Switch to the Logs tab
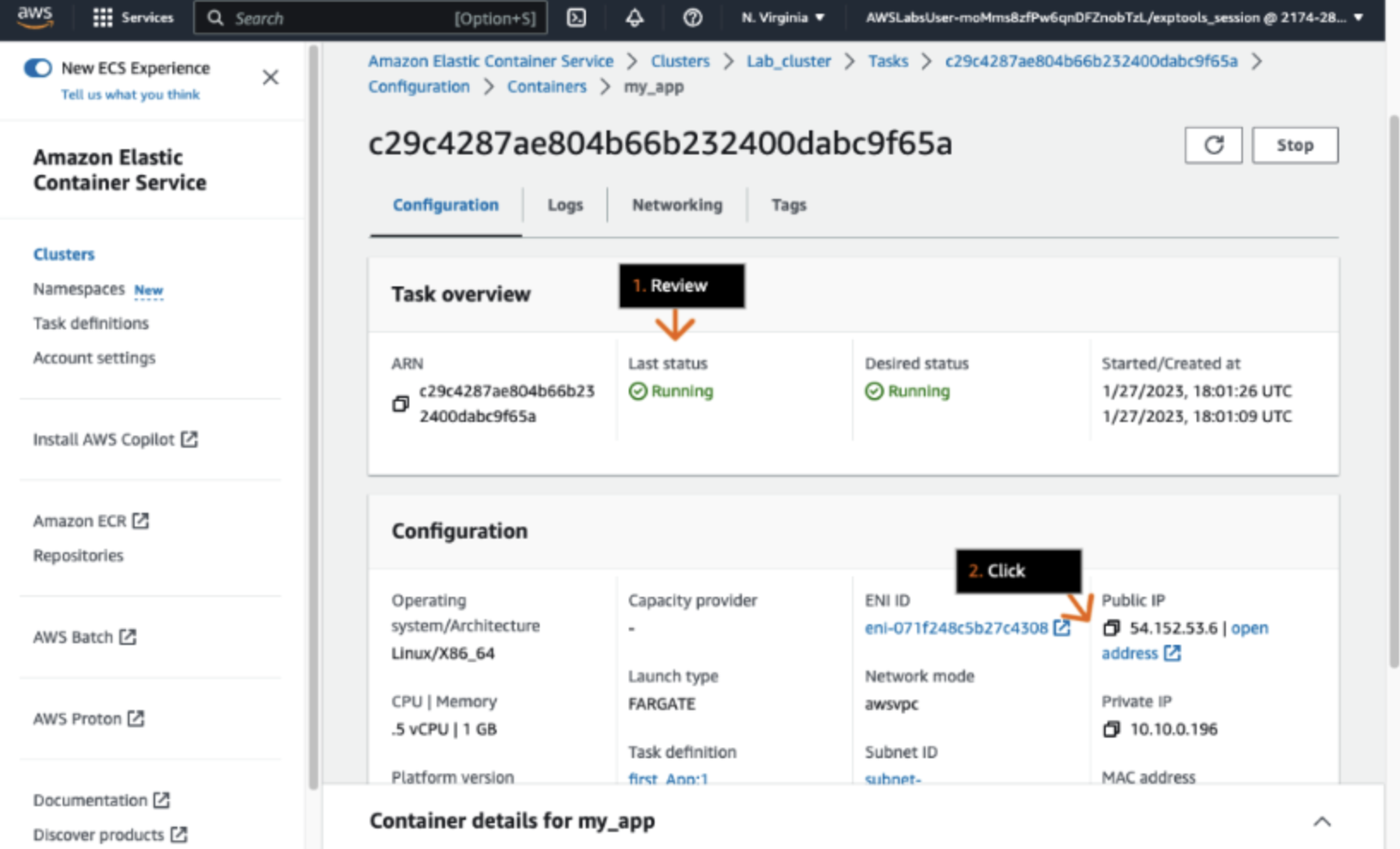Viewport: 1400px width, 849px height. click(x=565, y=205)
